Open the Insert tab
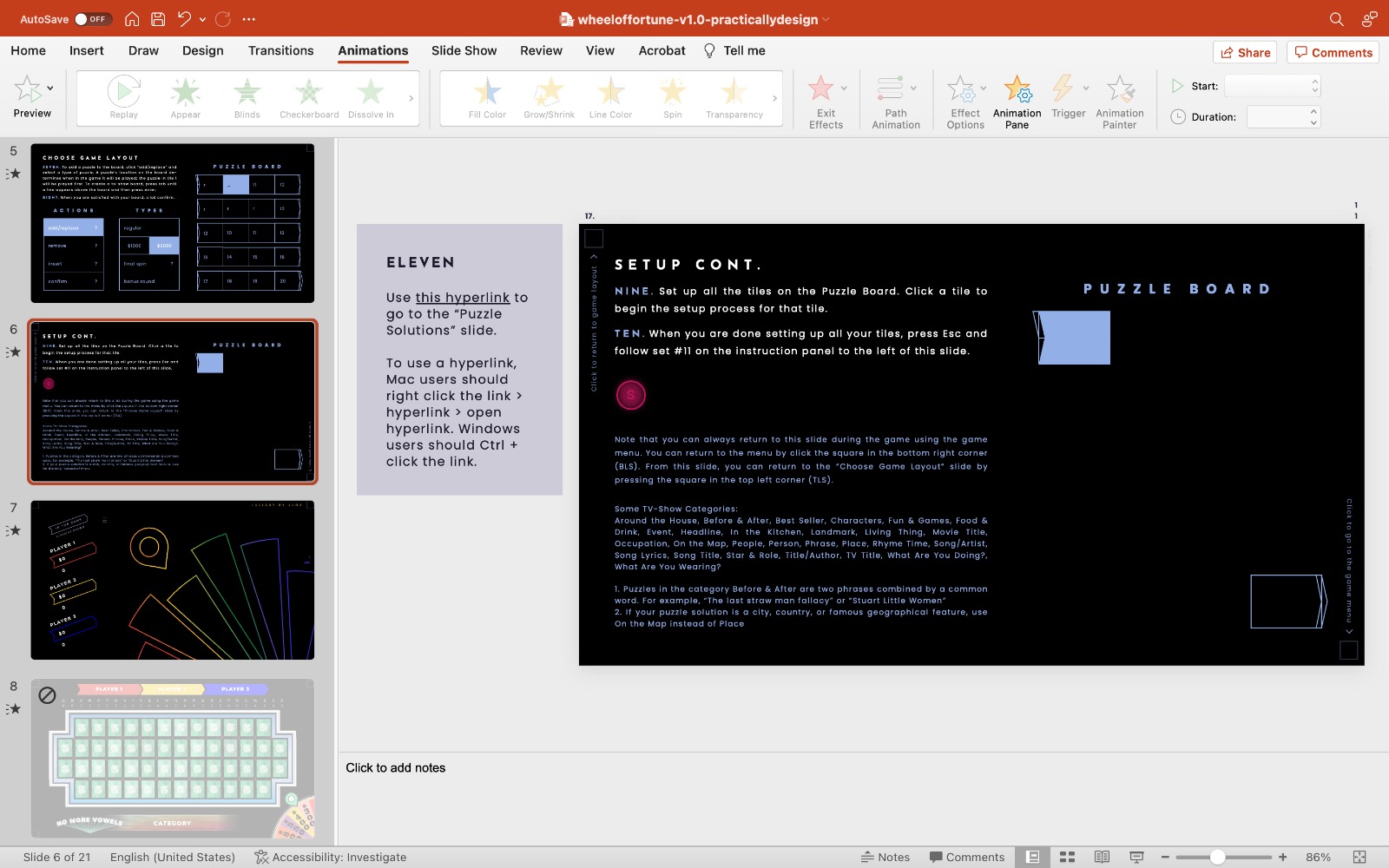The image size is (1389, 868). (x=87, y=50)
